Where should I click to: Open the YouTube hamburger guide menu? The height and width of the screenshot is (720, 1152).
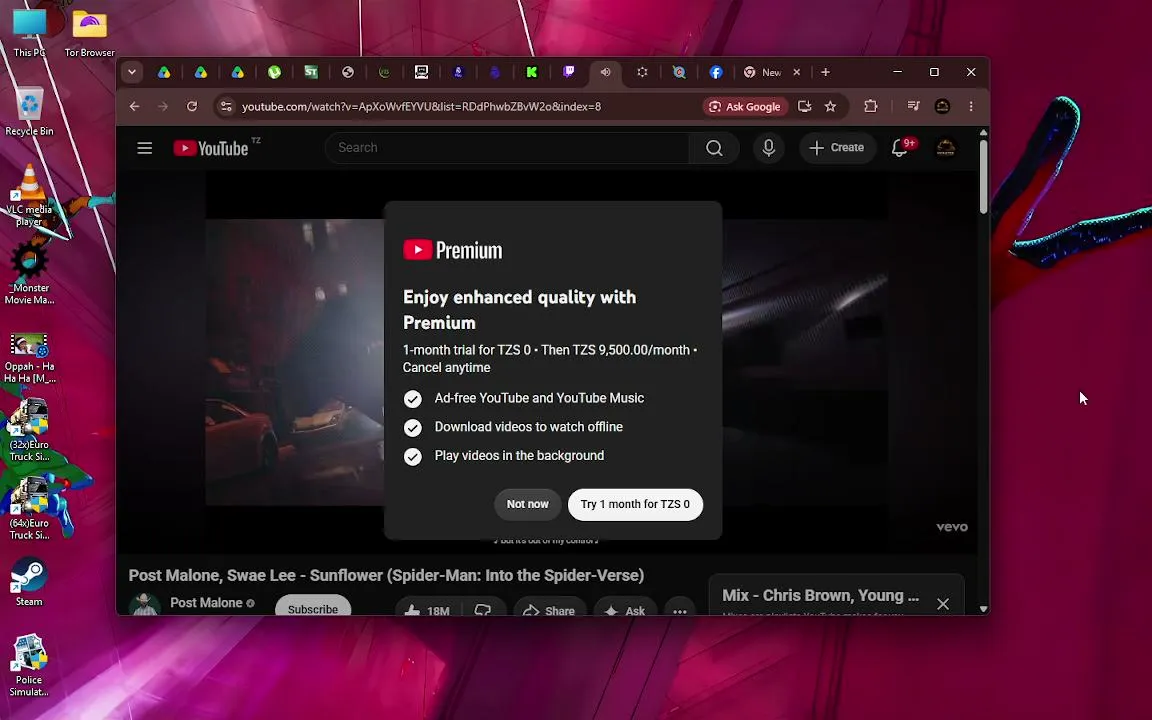click(145, 148)
